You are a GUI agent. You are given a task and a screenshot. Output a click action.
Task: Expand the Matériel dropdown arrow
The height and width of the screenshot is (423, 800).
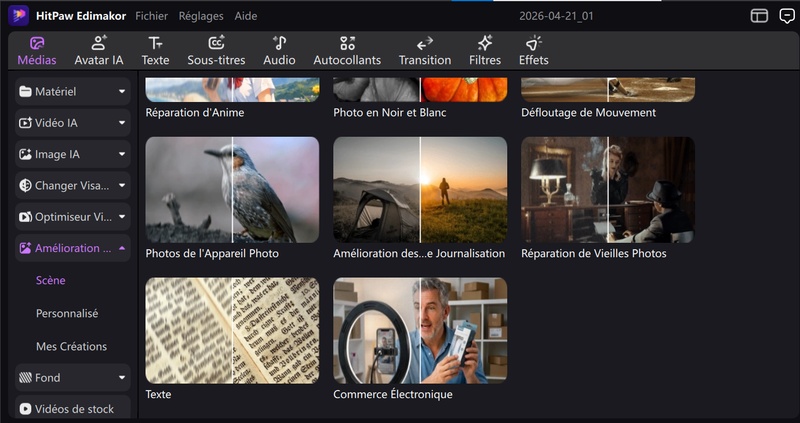[x=122, y=92]
